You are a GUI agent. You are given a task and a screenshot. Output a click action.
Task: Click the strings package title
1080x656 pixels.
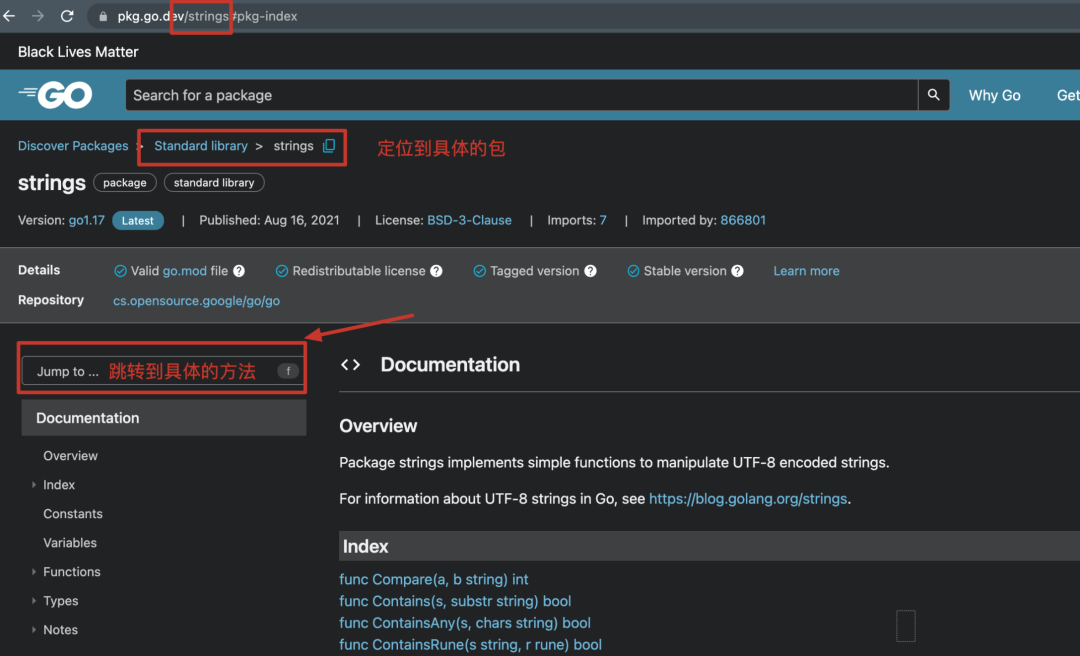coord(52,183)
